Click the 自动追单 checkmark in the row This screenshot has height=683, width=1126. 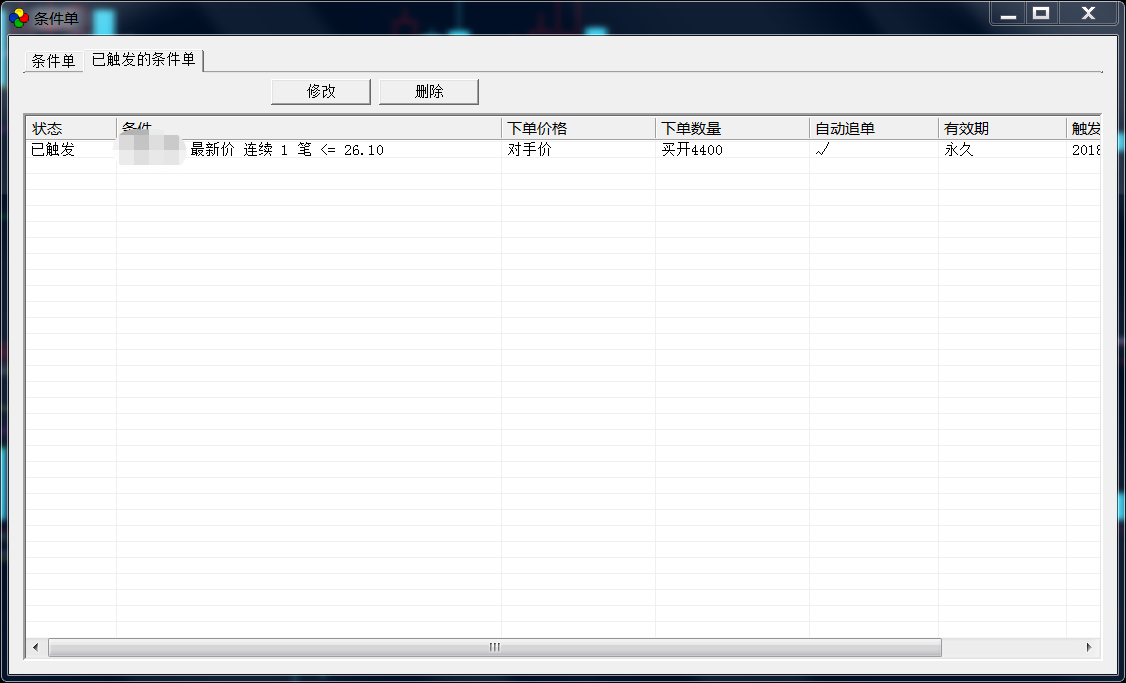823,149
